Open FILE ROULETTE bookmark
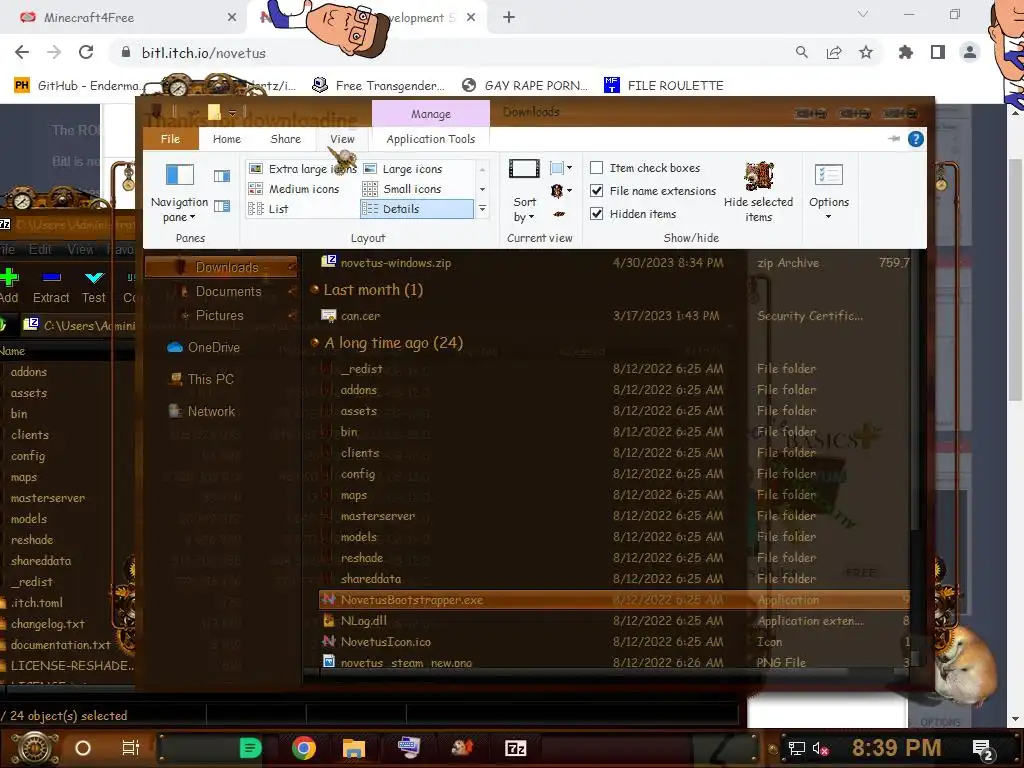 [x=664, y=86]
